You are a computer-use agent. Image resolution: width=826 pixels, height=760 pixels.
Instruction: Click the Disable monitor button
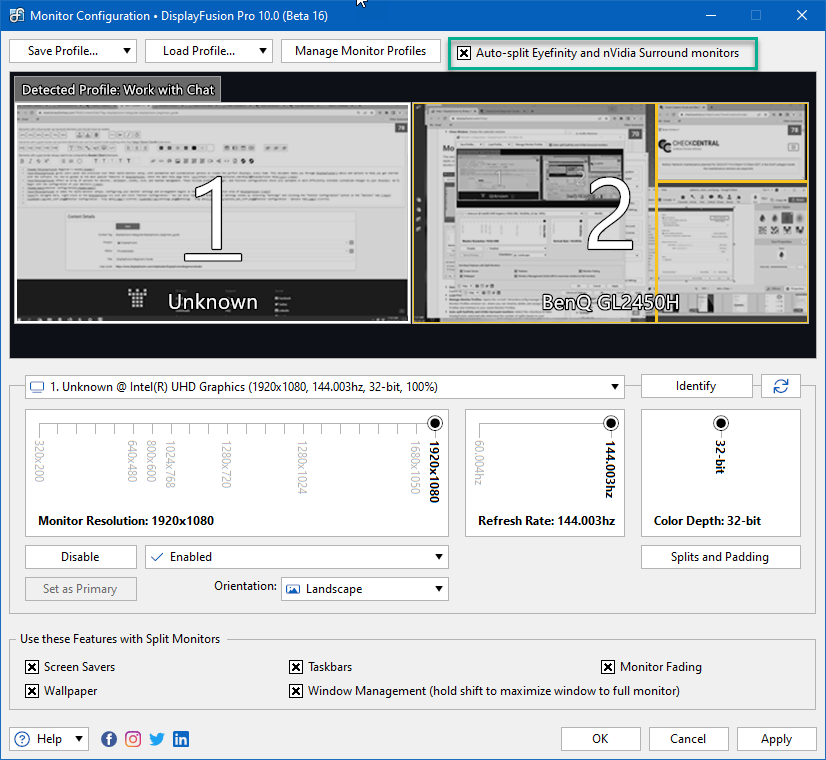point(81,557)
